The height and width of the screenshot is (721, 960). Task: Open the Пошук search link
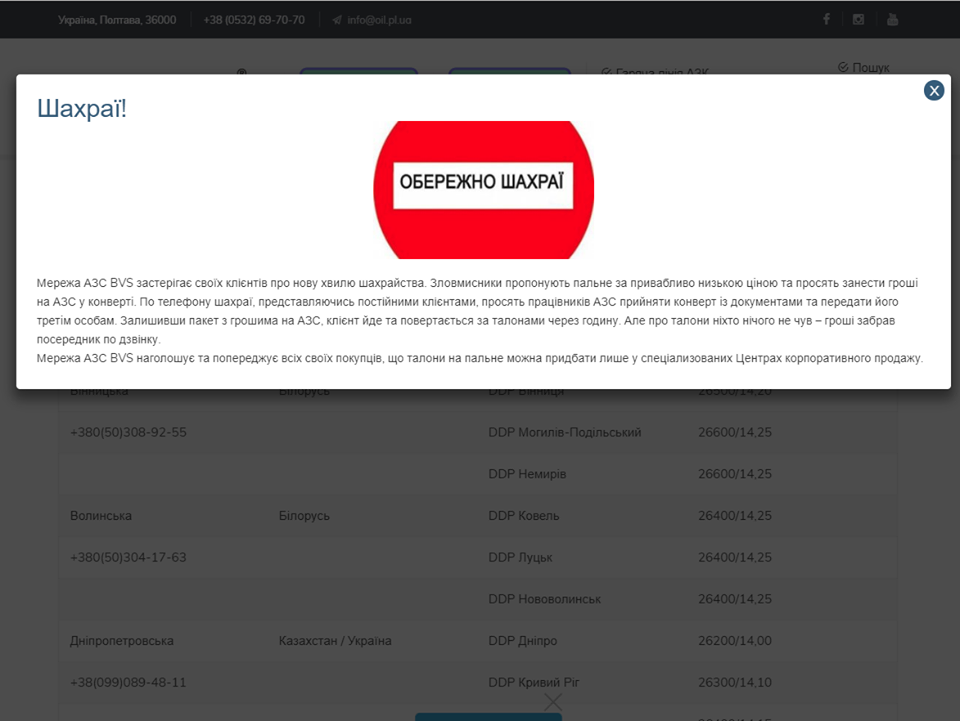click(870, 68)
